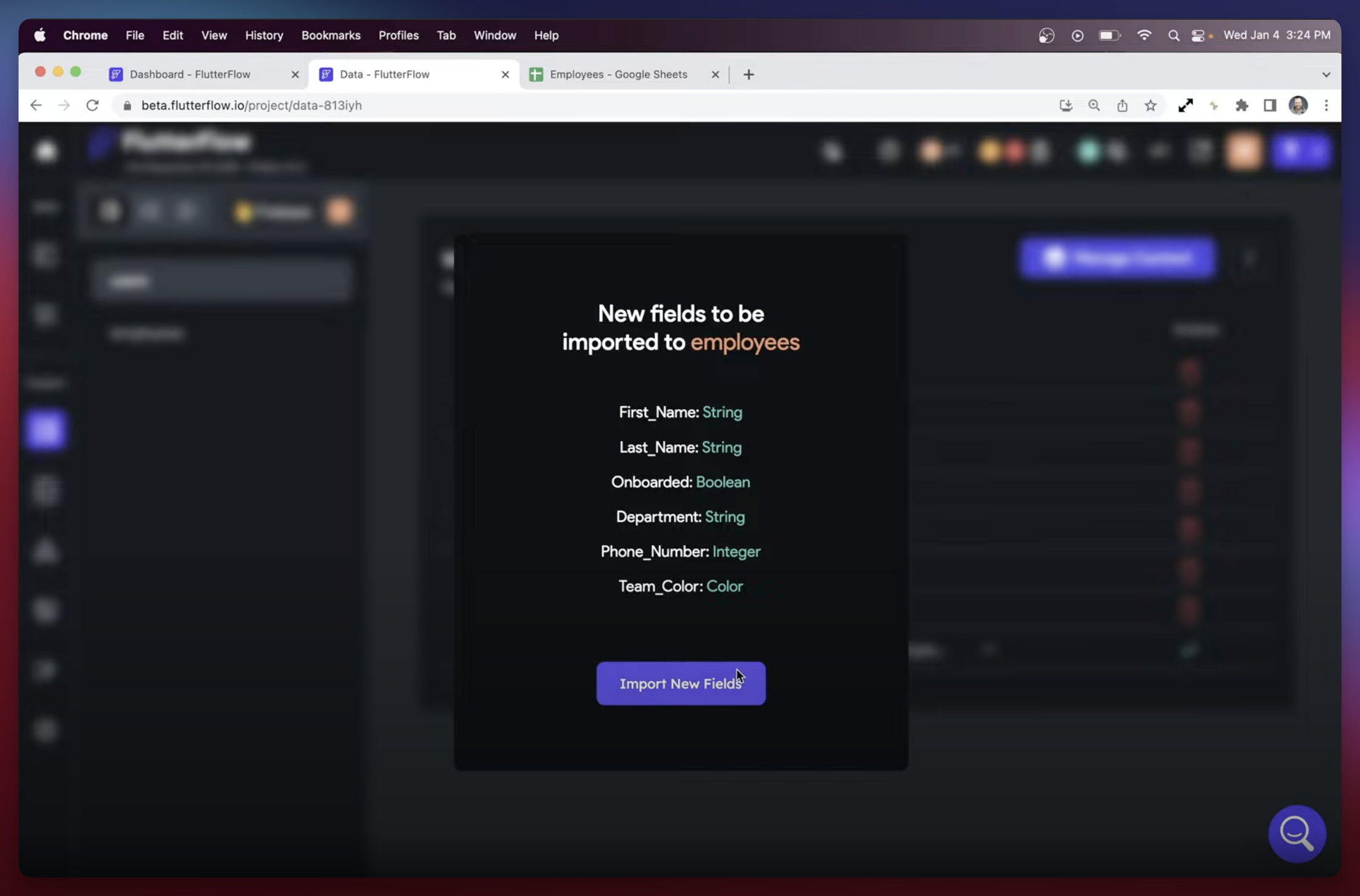Toggle Wi-Fi from the menu bar icon

click(x=1144, y=35)
